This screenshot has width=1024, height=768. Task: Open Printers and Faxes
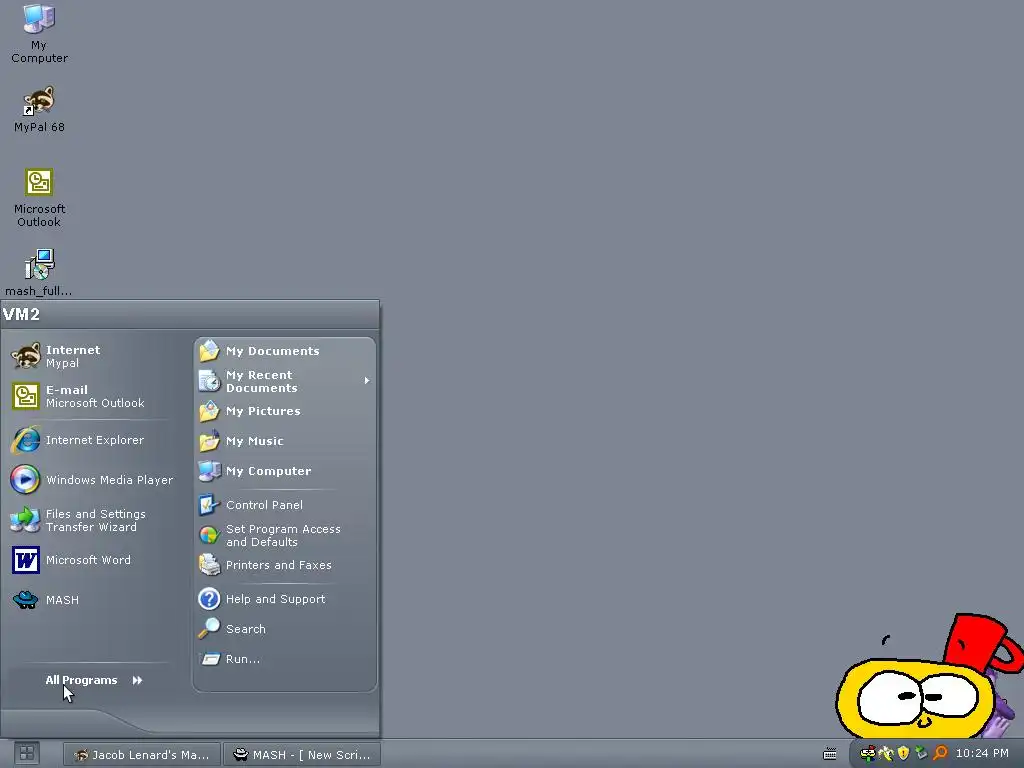click(285, 566)
